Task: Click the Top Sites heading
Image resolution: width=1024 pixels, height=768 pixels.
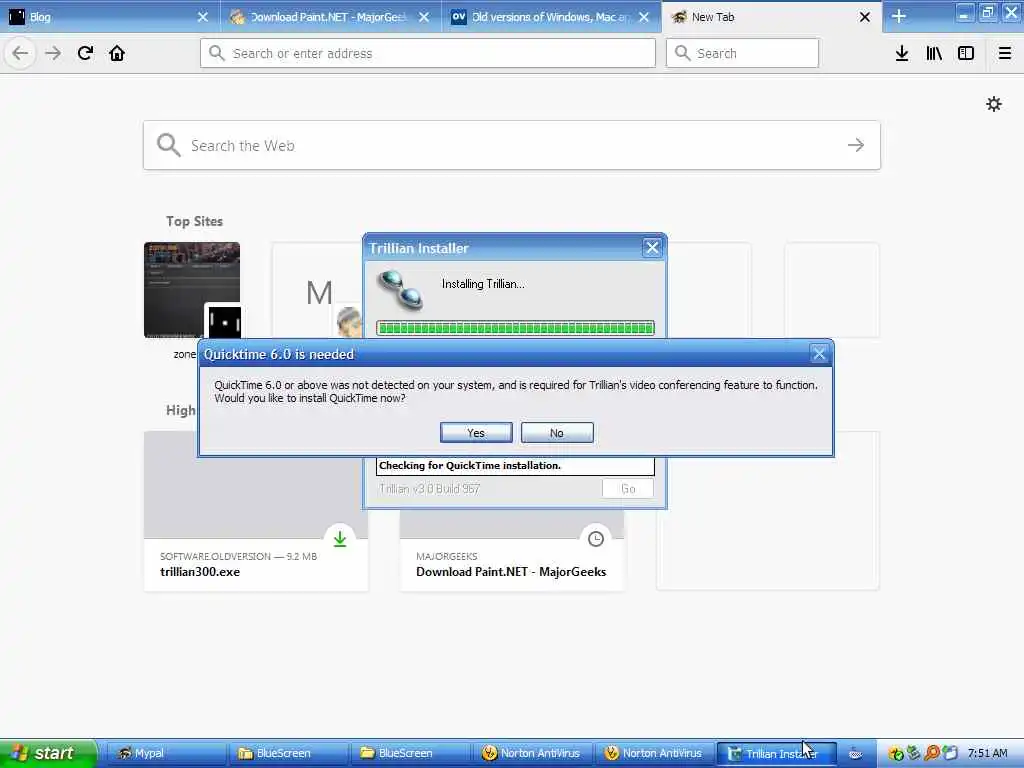Action: [194, 221]
